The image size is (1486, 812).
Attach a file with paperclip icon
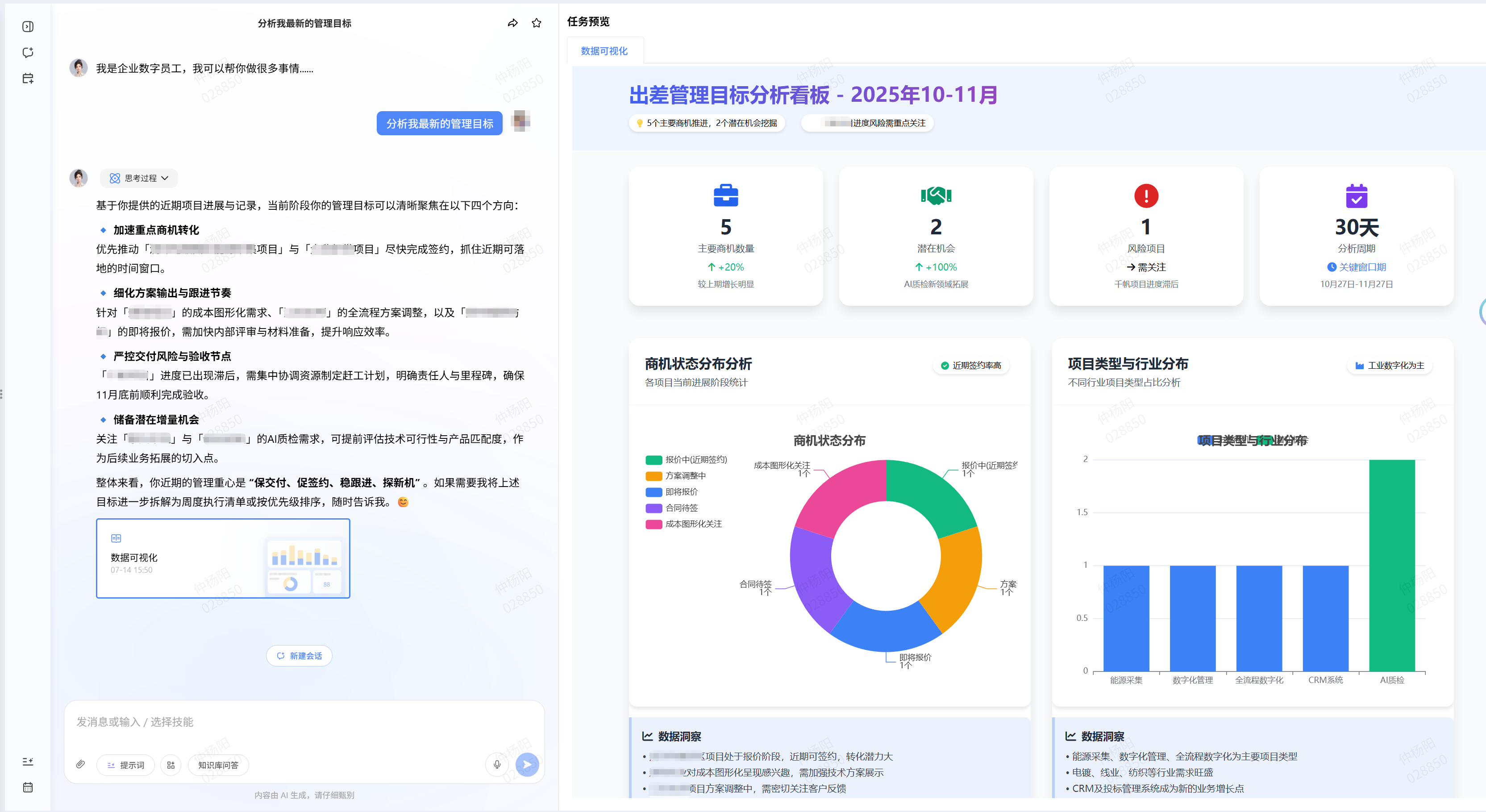tap(81, 765)
